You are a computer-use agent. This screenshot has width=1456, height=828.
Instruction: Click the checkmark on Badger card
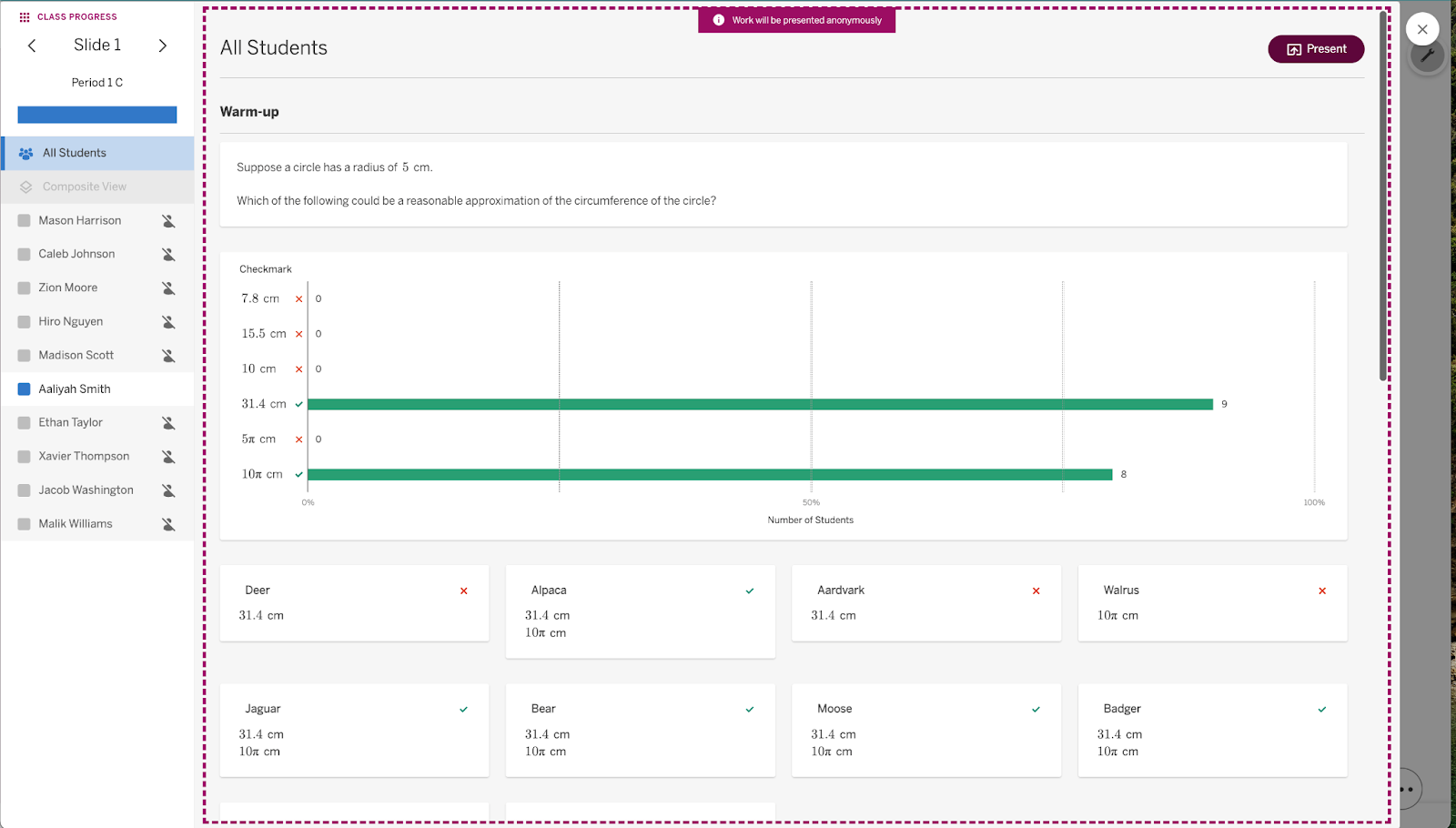[1322, 710]
